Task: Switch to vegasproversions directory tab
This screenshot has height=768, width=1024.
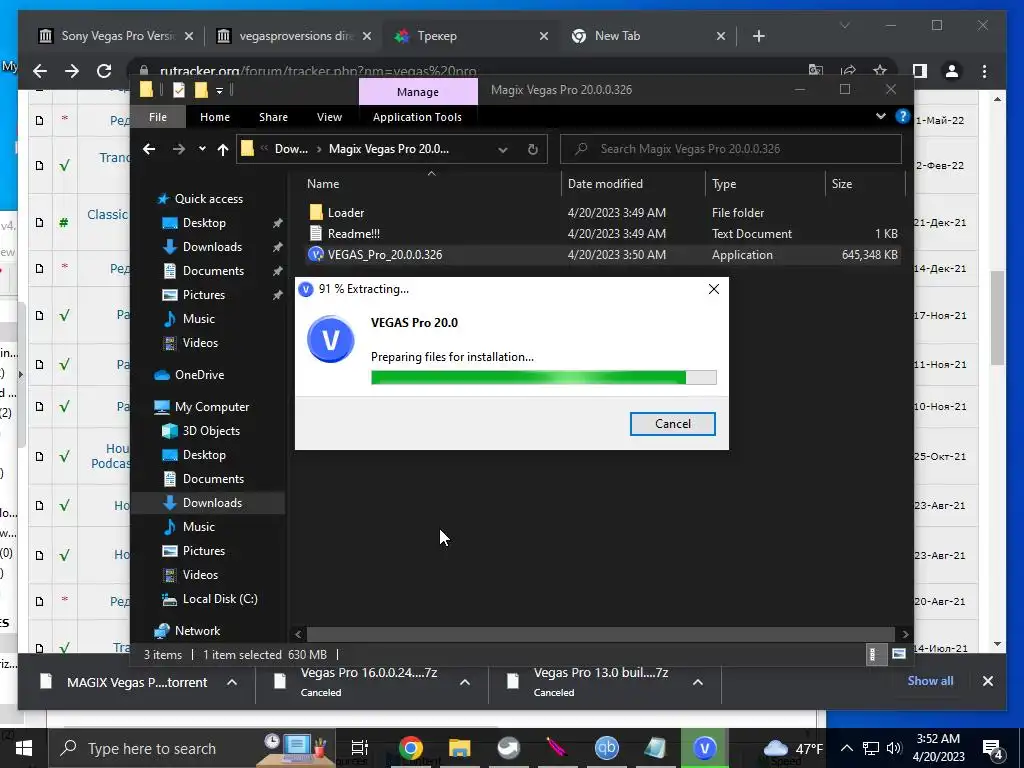Action: 295,36
